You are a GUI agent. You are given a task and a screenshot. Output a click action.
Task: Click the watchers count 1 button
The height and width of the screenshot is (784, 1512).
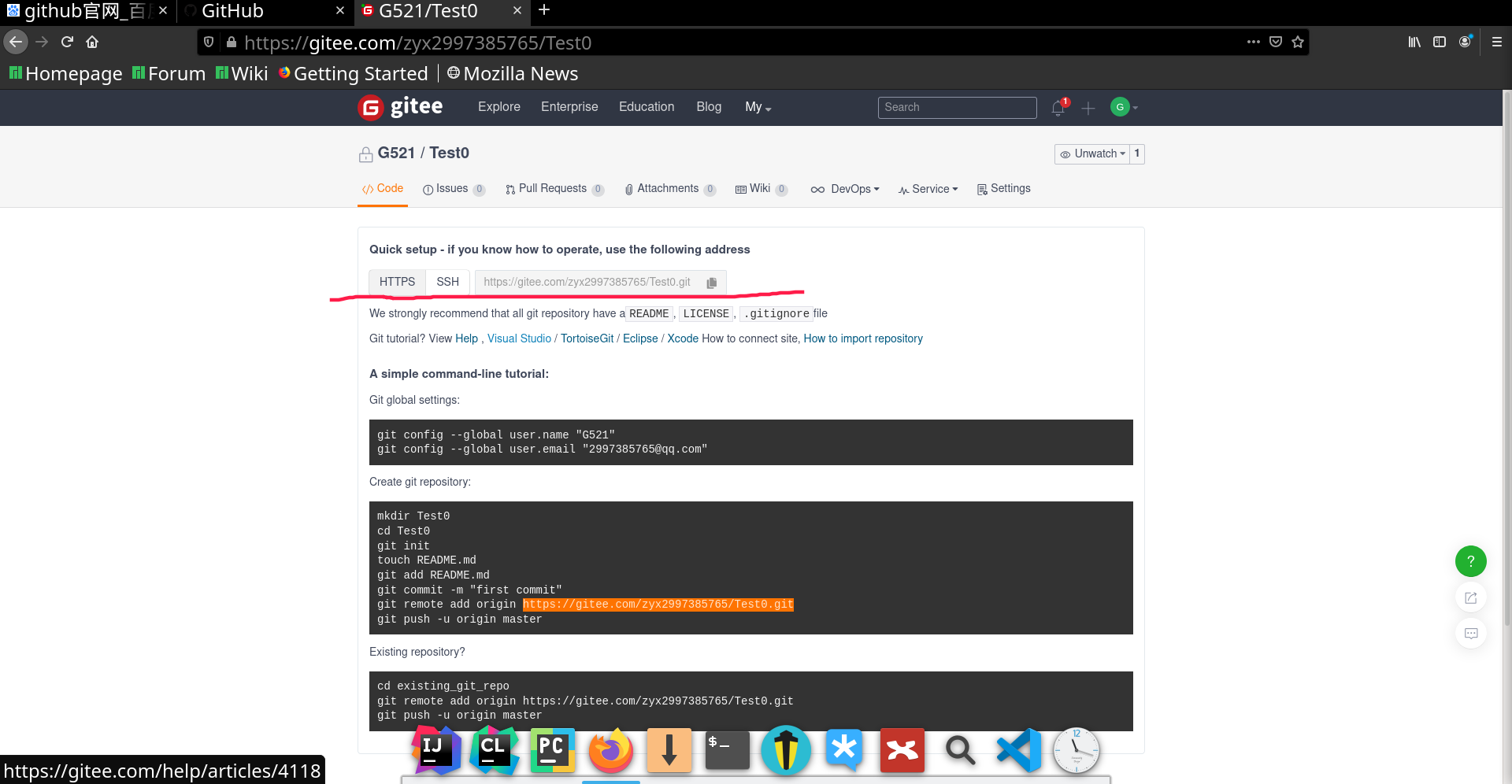pyautogui.click(x=1136, y=154)
